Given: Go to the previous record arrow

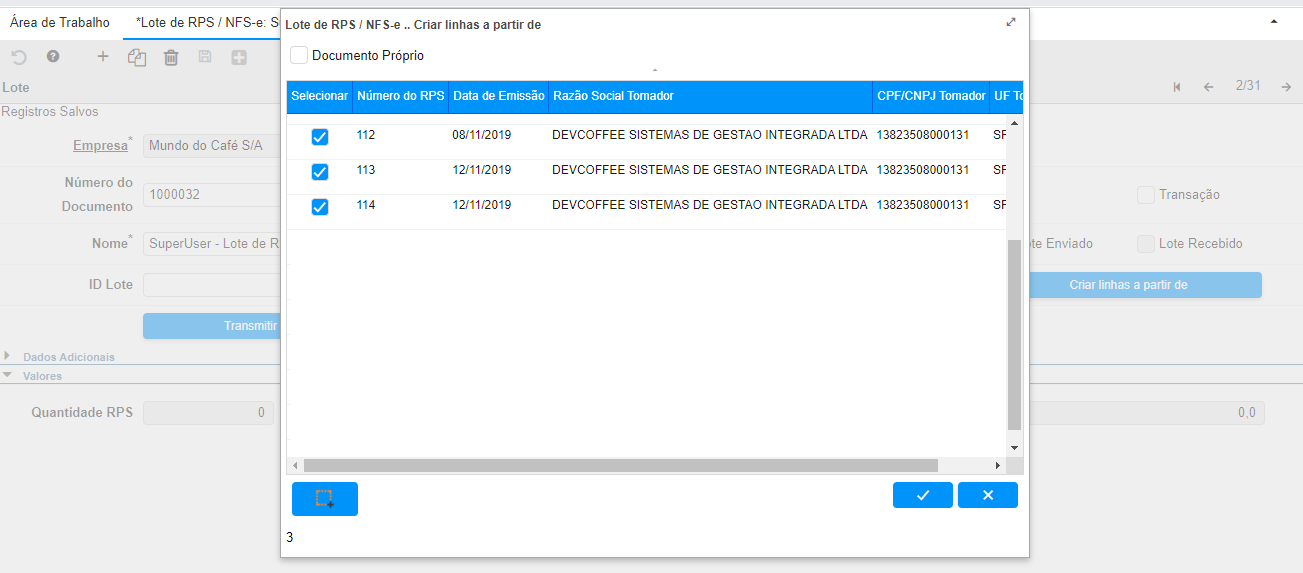Looking at the screenshot, I should click(1208, 87).
